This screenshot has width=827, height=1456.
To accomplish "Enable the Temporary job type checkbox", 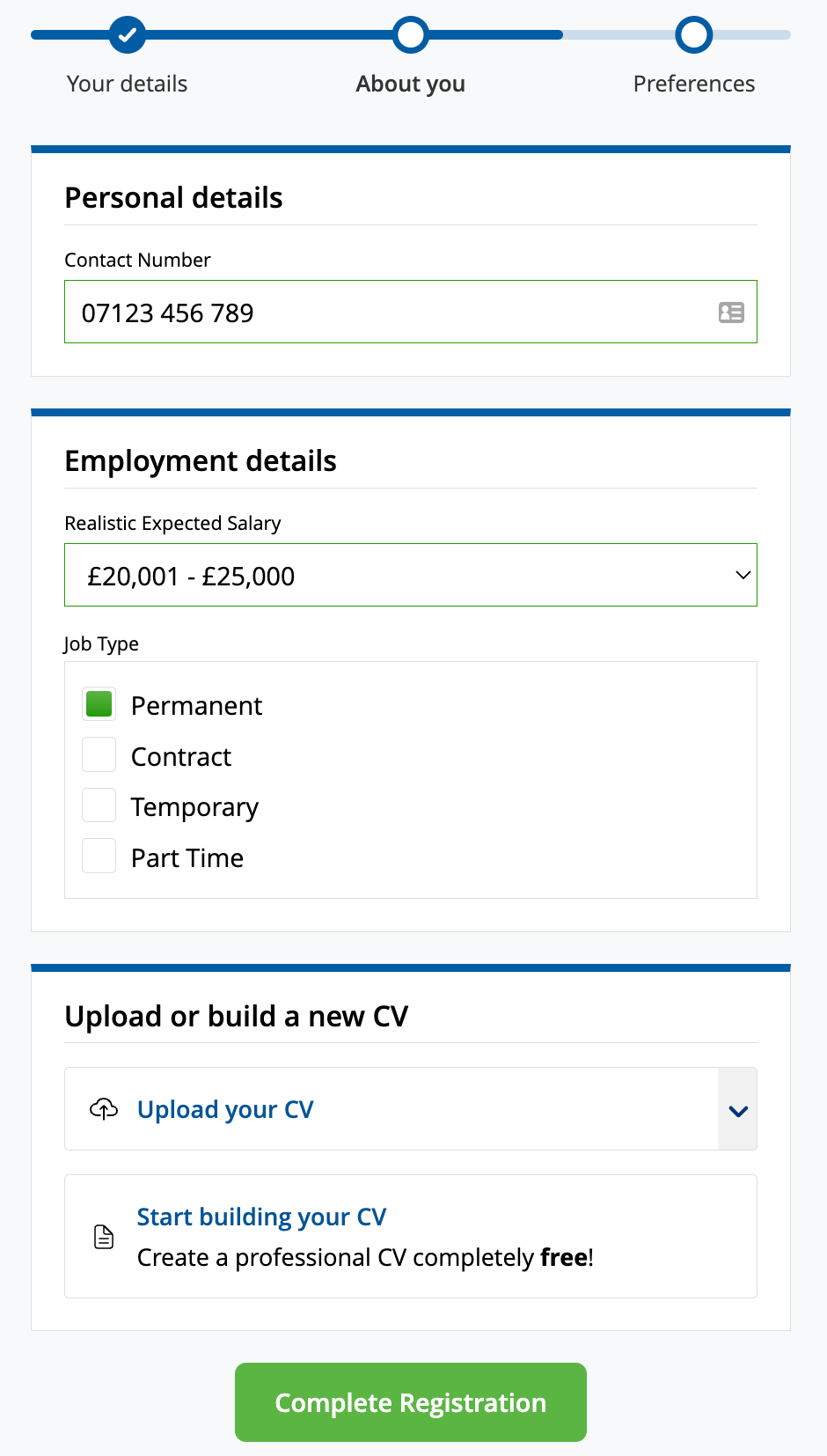I will (x=99, y=805).
